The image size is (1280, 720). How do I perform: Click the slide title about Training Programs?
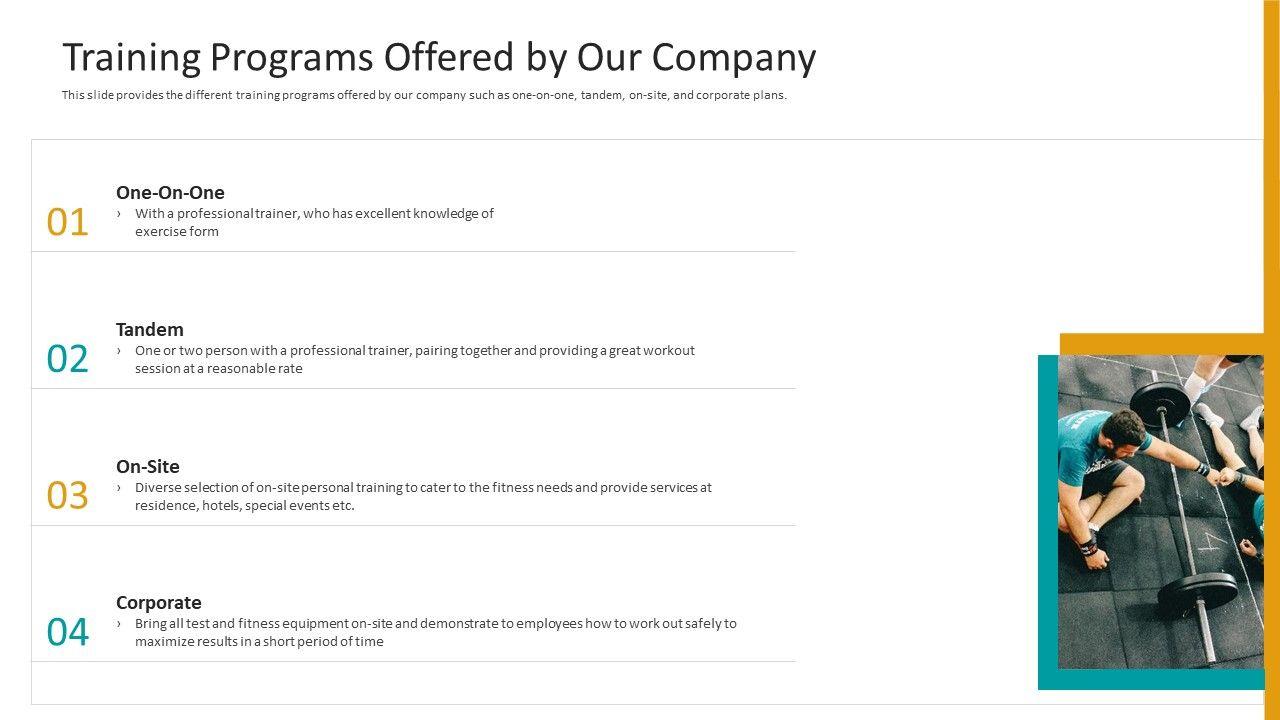tap(439, 58)
